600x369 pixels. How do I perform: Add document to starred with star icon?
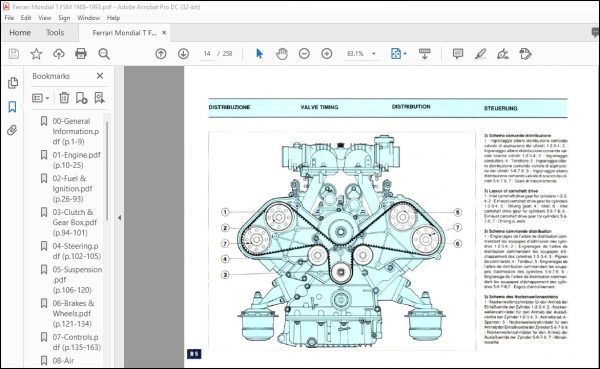(36, 54)
